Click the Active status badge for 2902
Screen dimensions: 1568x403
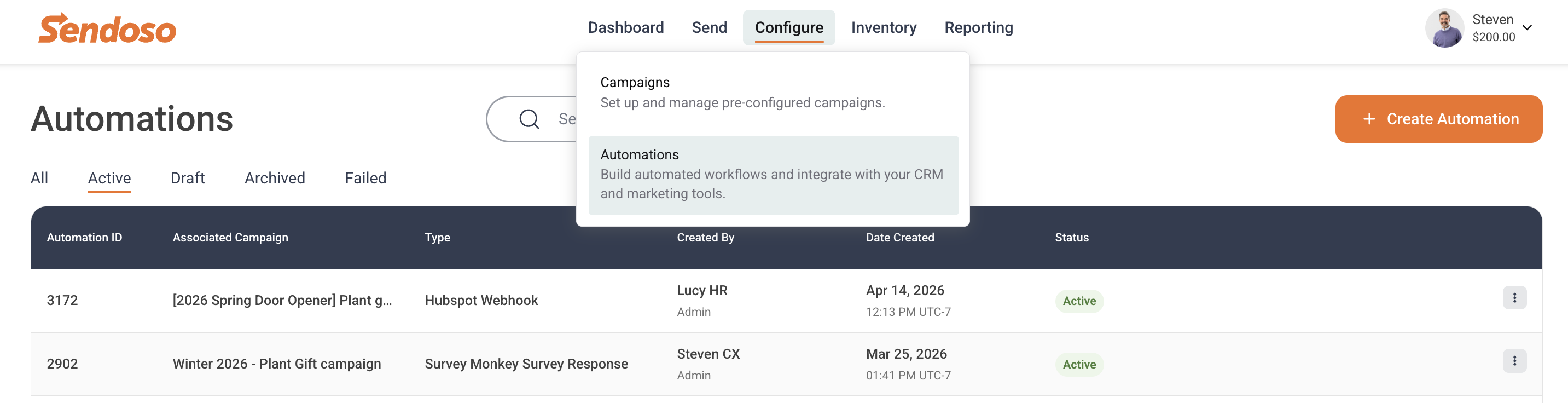[x=1078, y=364]
